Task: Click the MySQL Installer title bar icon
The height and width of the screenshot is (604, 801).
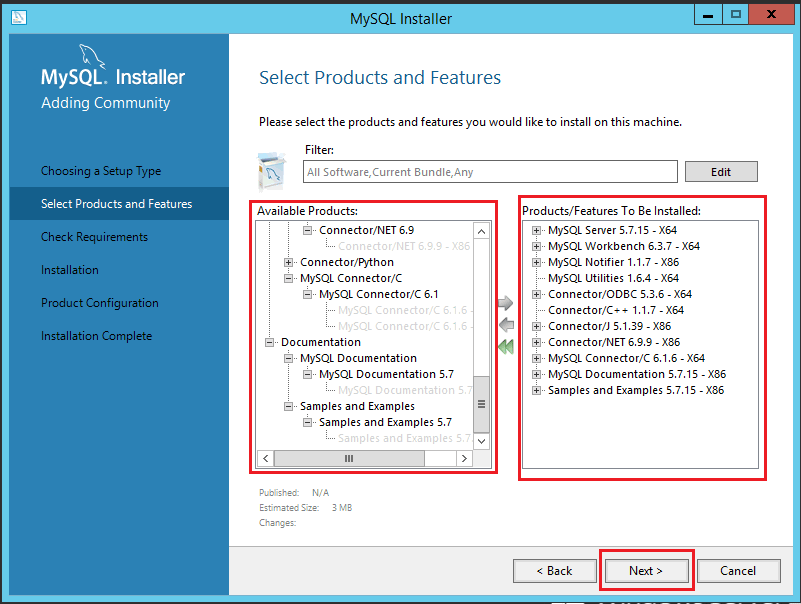Action: click(19, 17)
